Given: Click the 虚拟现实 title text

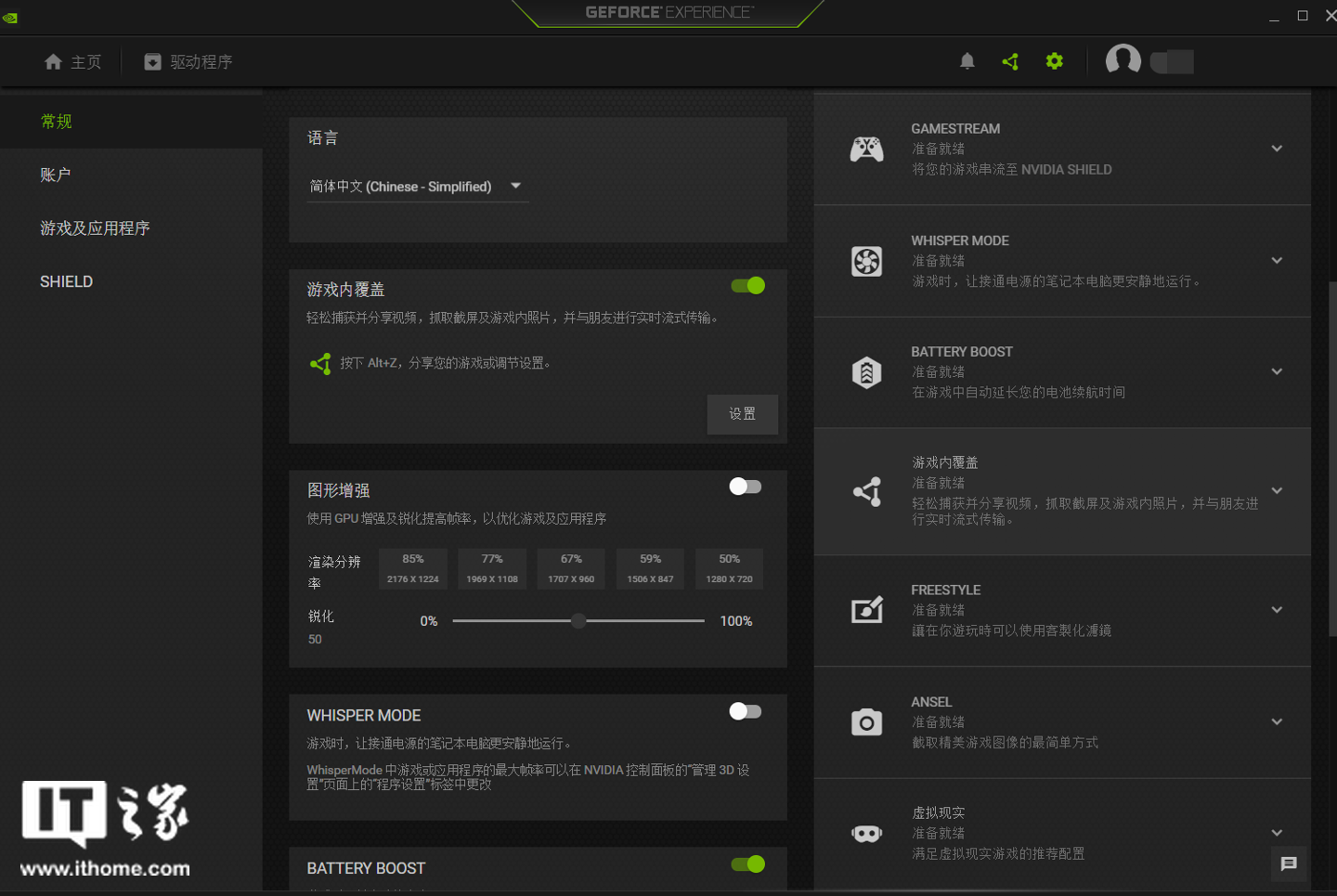Looking at the screenshot, I should click(938, 813).
